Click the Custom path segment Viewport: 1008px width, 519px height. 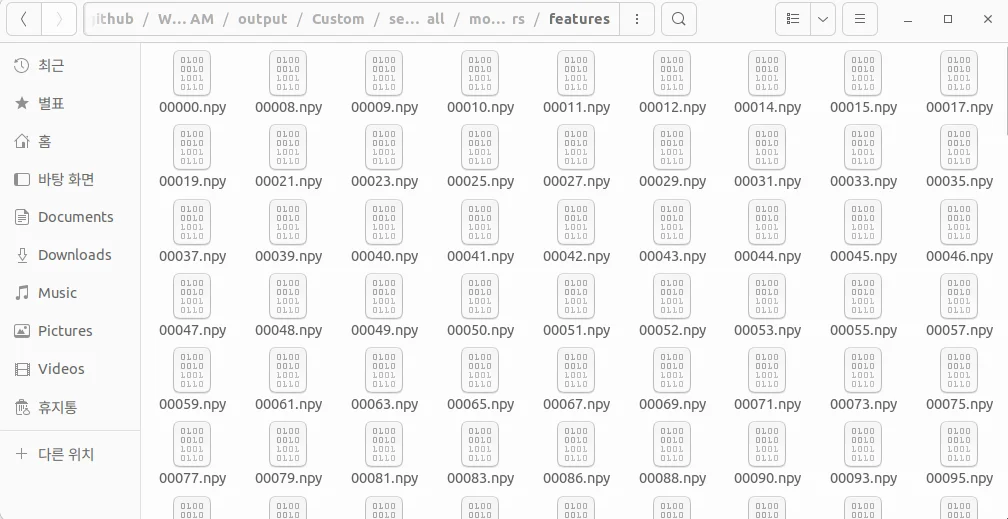point(338,19)
